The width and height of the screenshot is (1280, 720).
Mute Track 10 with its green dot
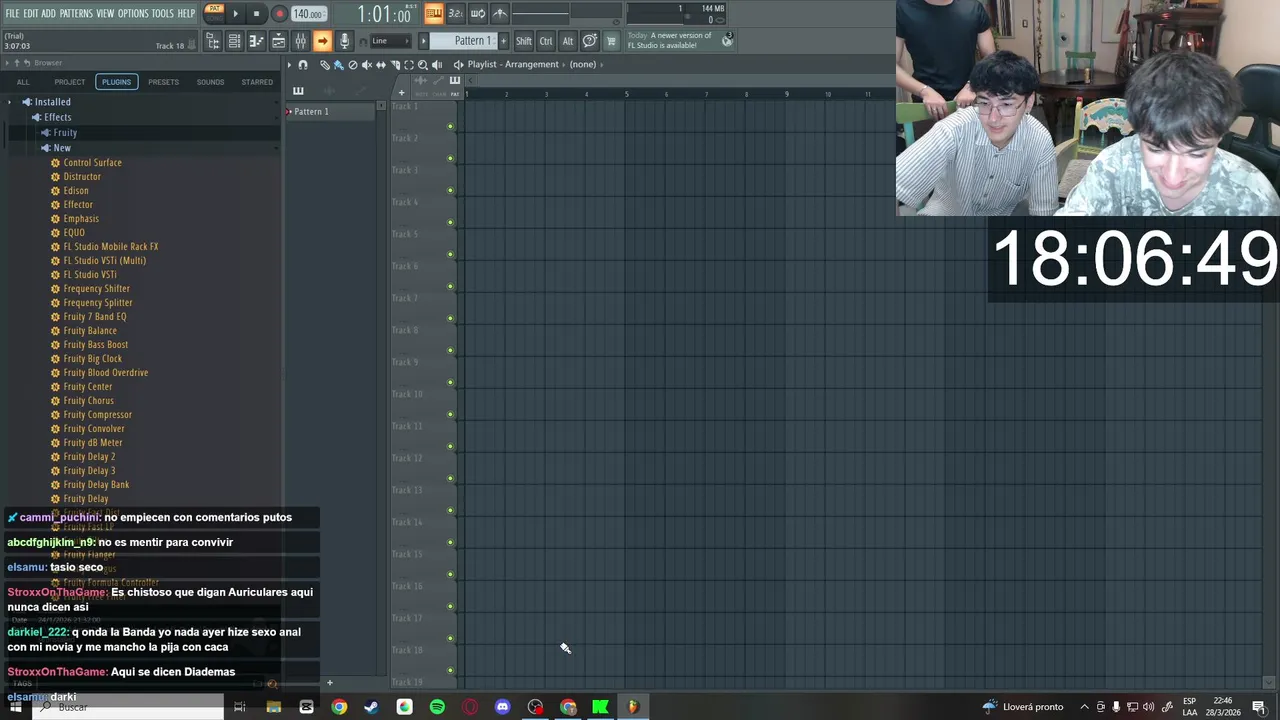(450, 415)
